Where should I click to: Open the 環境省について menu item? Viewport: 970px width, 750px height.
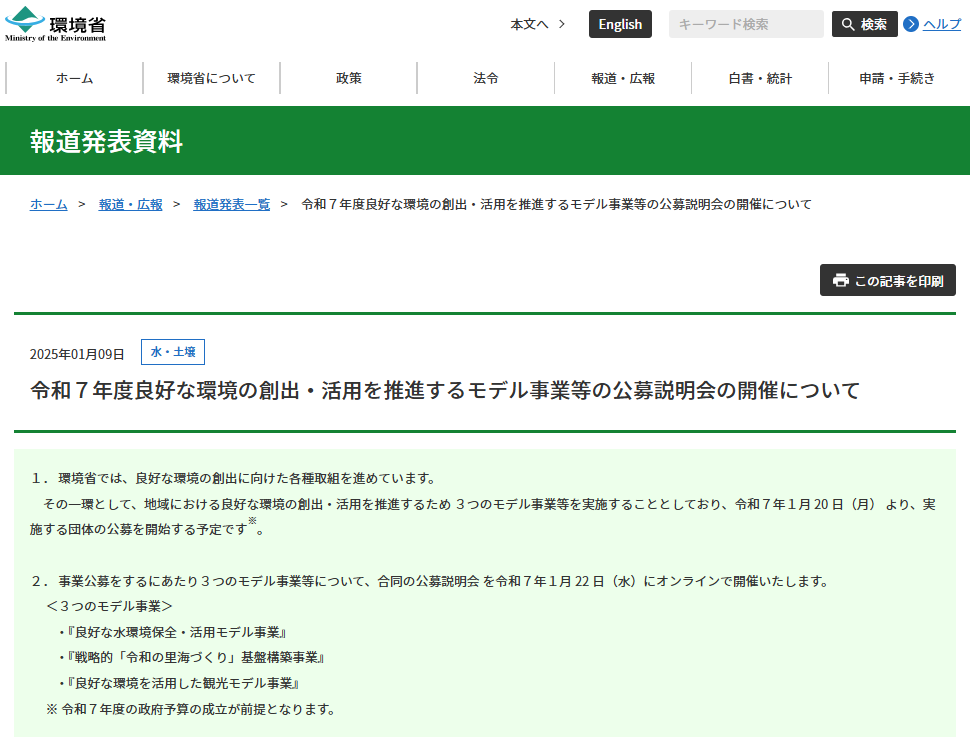[x=210, y=77]
